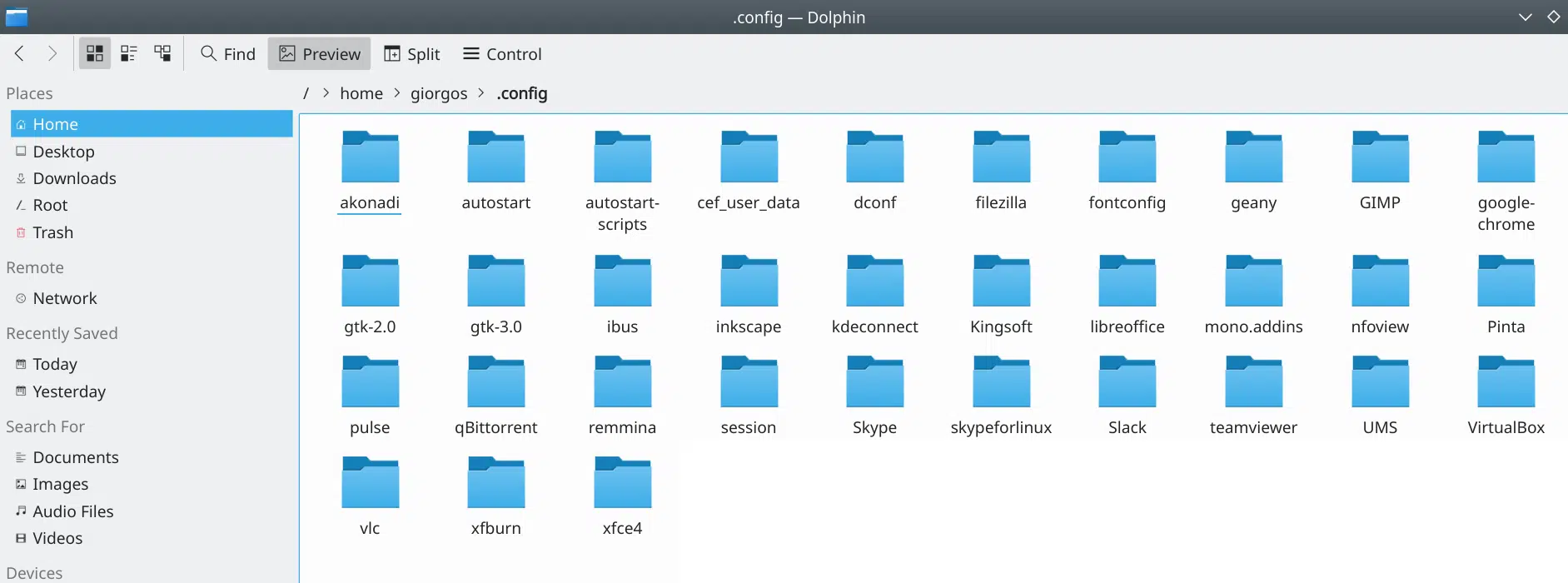Select the kdeconnect folder icon
The height and width of the screenshot is (583, 1568).
[875, 281]
